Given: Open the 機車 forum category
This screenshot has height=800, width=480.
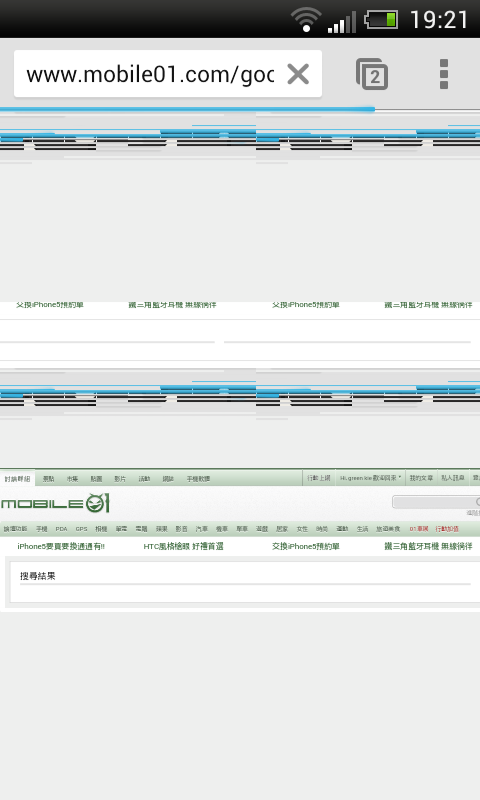Looking at the screenshot, I should click(222, 529).
